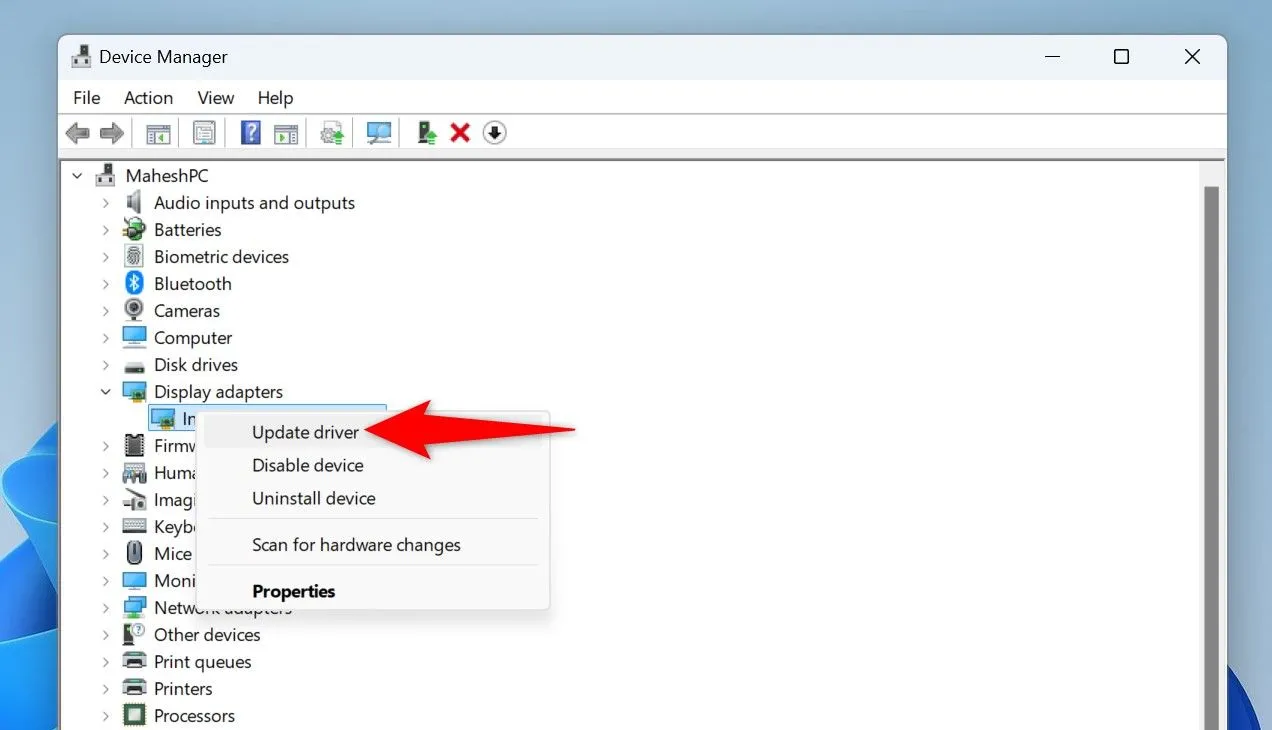Screen dimensions: 1272x730
Task: Expand Audio inputs and outputs chevron
Action: click(x=106, y=203)
